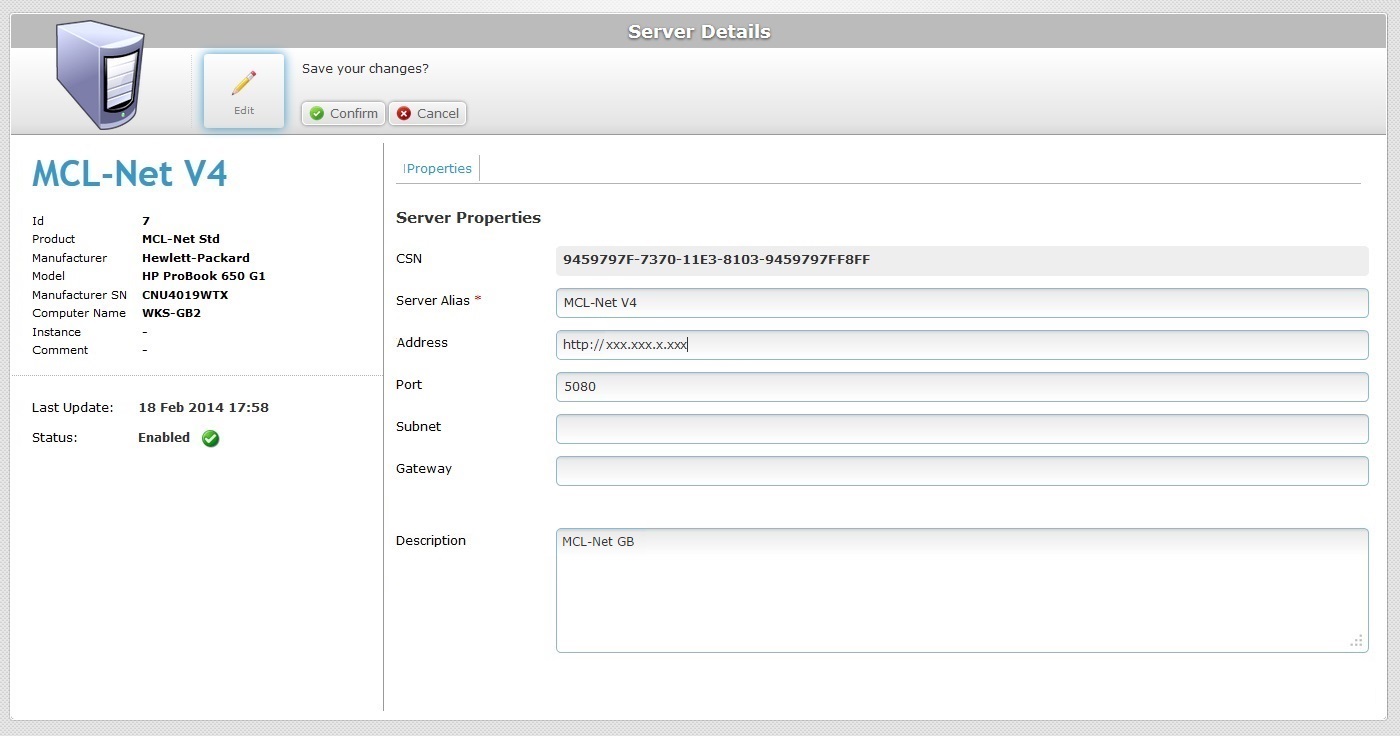
Task: Select serial number CNU4019WTX
Action: (185, 295)
